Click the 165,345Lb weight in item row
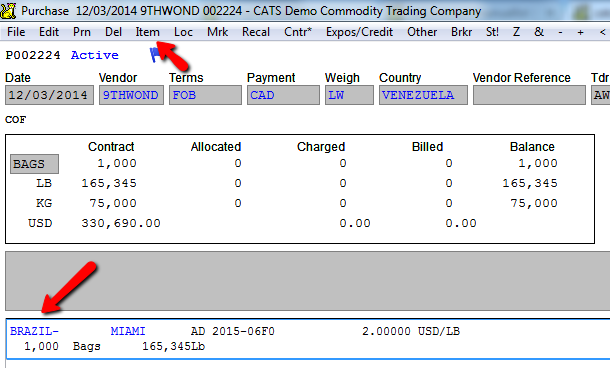This screenshot has width=610, height=368. click(x=174, y=346)
